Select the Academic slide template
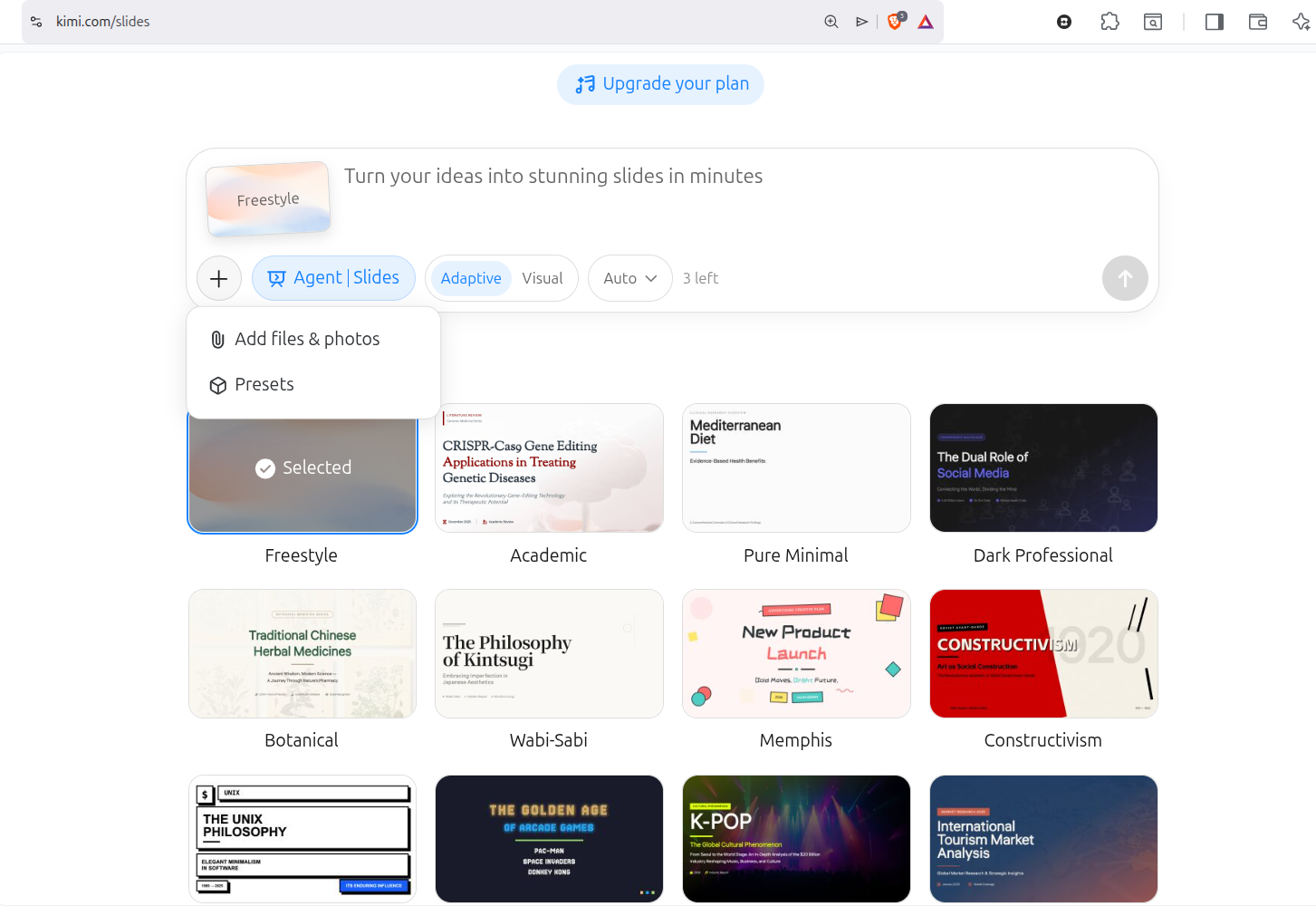 pyautogui.click(x=549, y=468)
